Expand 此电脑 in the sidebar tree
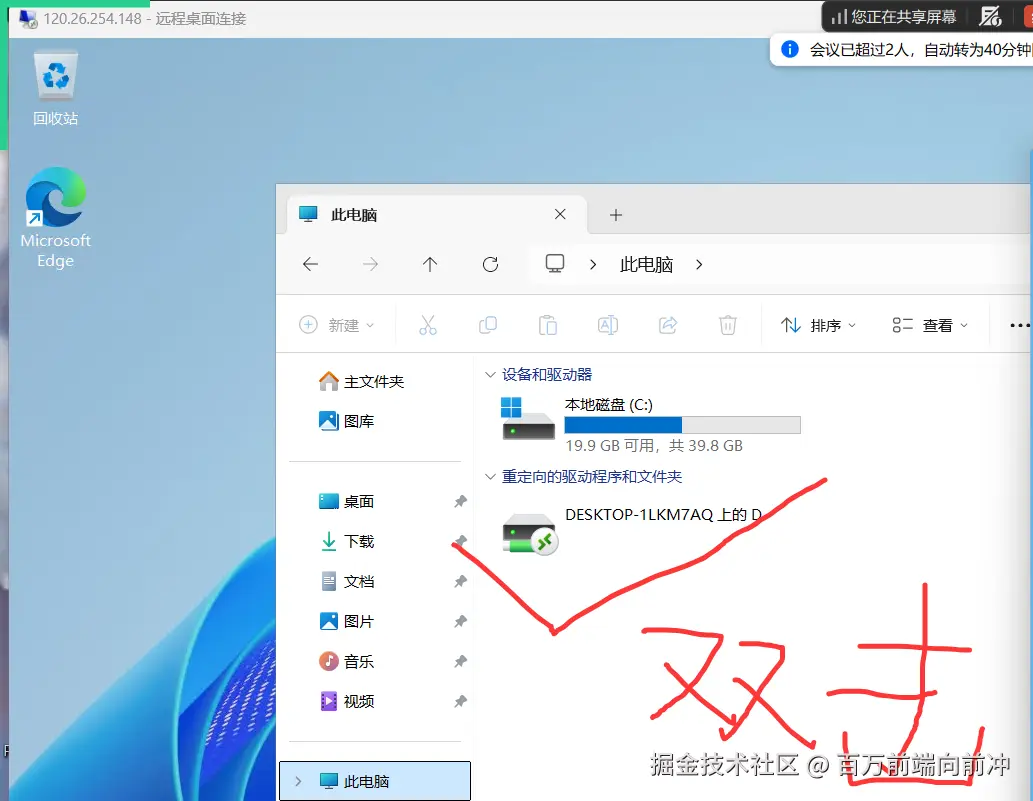This screenshot has height=801, width=1033. [x=298, y=780]
